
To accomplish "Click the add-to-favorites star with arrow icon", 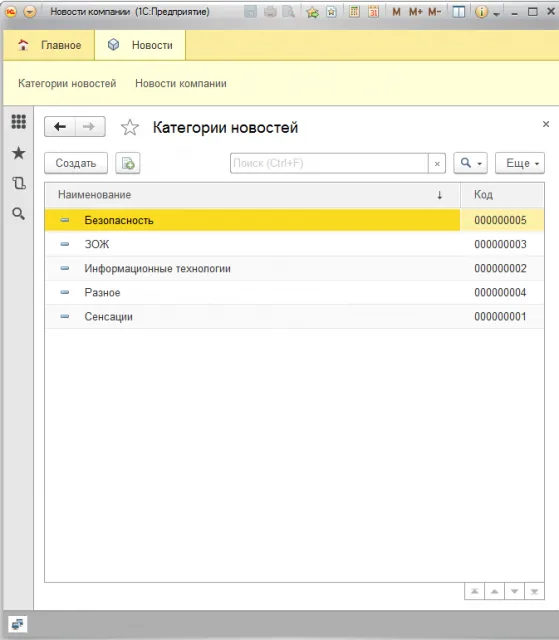I will (x=313, y=12).
